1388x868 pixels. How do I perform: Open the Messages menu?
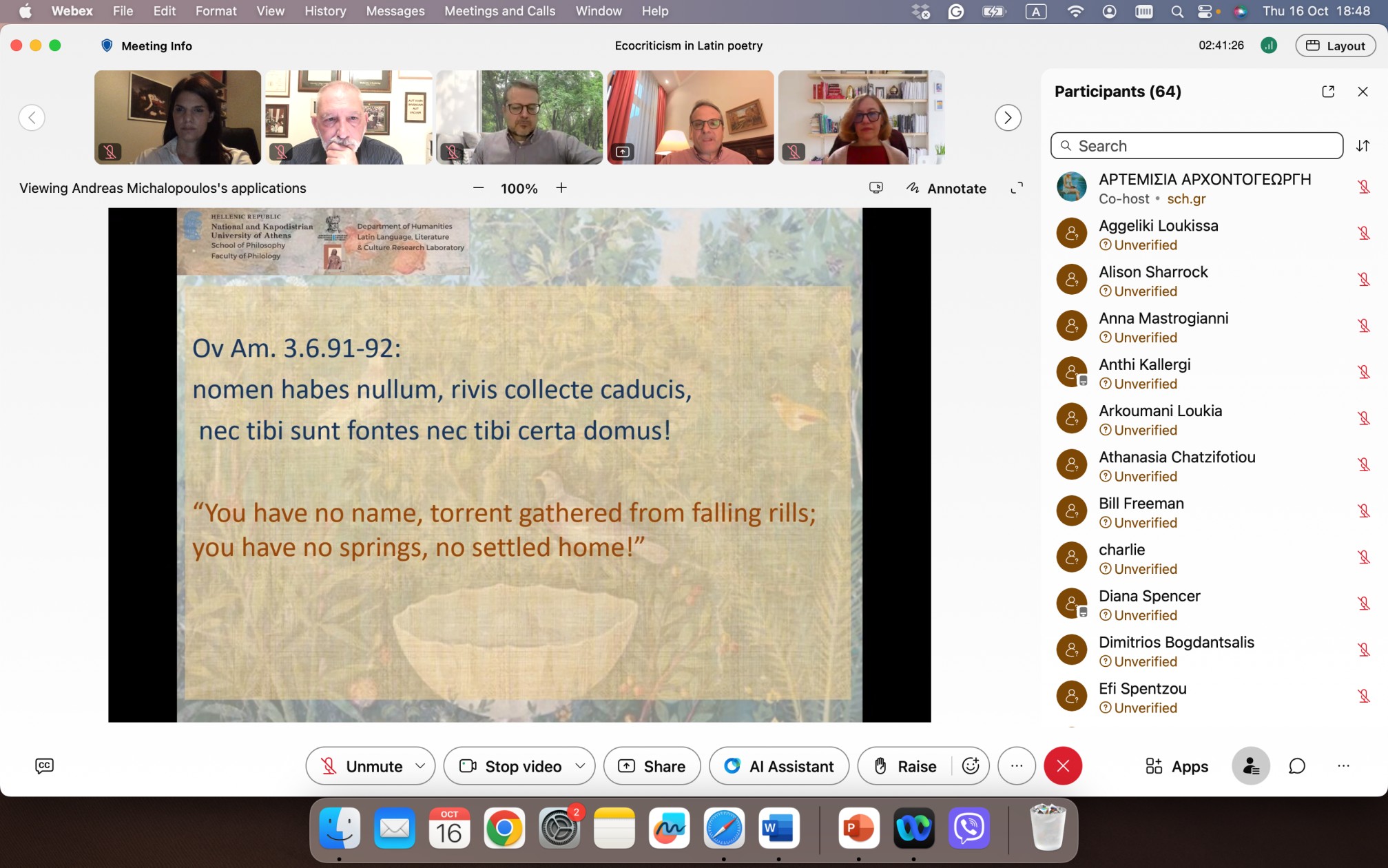tap(395, 11)
